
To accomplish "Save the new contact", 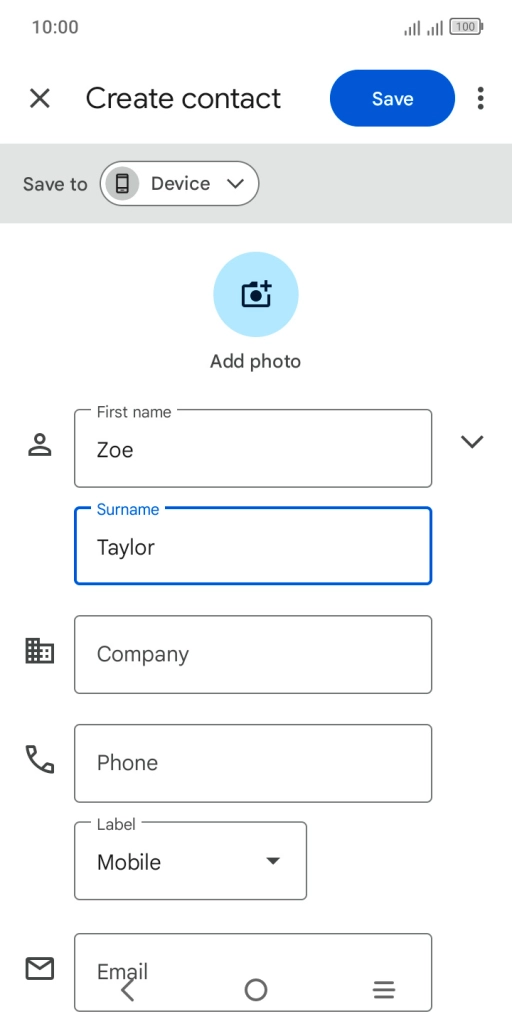I will [392, 98].
